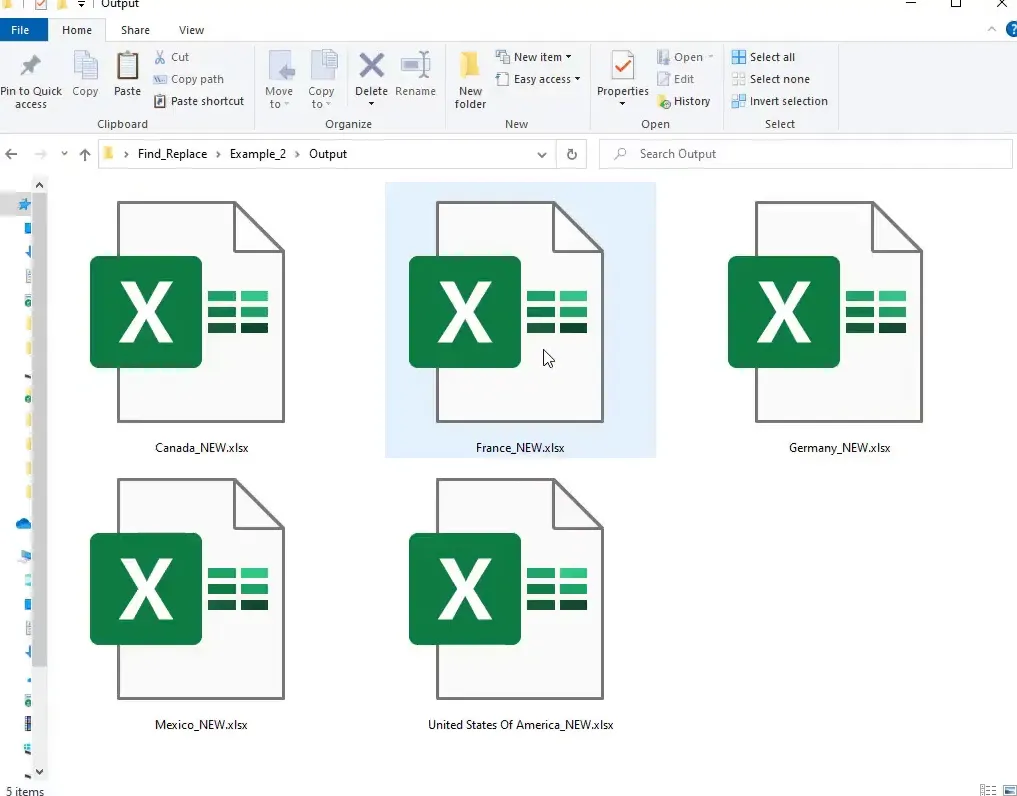Show the recent locations dropdown
Viewport: 1017px width, 796px height.
[x=64, y=154]
